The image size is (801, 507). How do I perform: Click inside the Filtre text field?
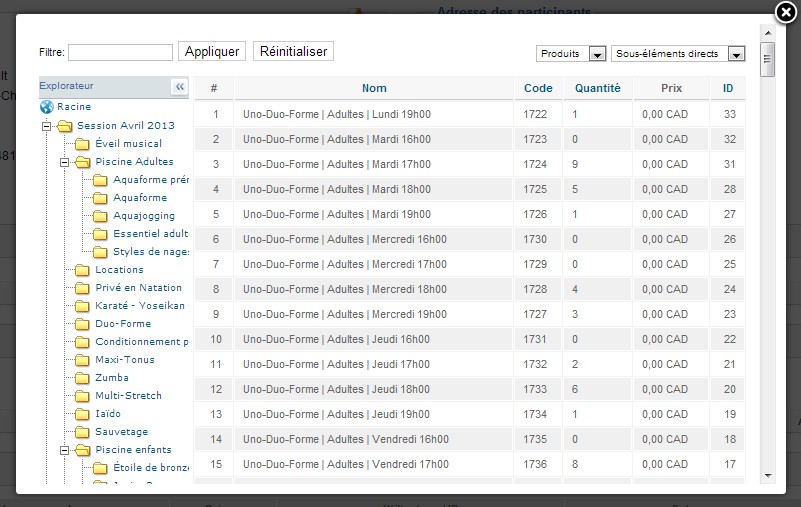120,52
